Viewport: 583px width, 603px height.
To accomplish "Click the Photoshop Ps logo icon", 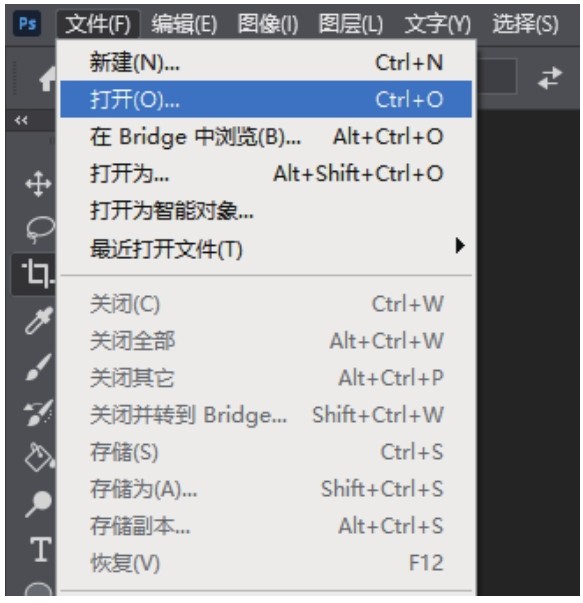I will point(27,24).
